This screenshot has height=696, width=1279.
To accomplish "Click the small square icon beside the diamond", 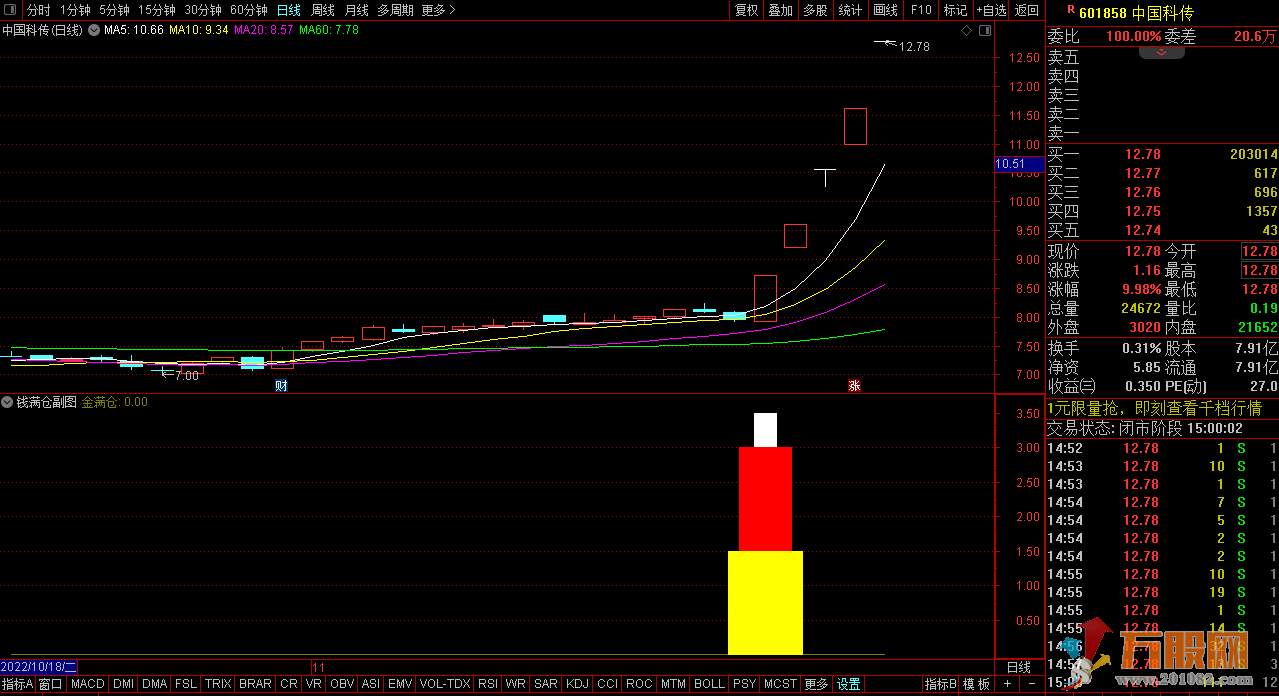I will point(985,31).
